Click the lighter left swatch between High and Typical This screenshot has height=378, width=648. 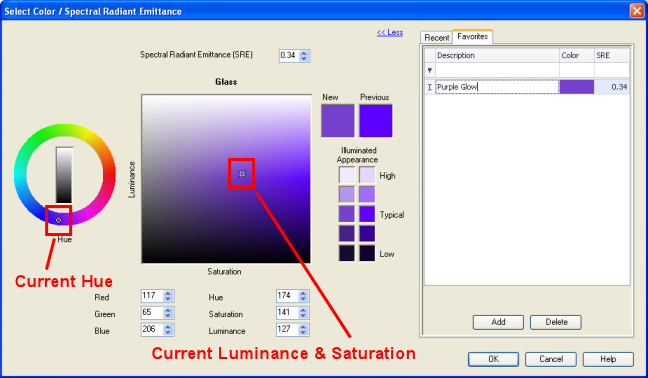click(347, 194)
